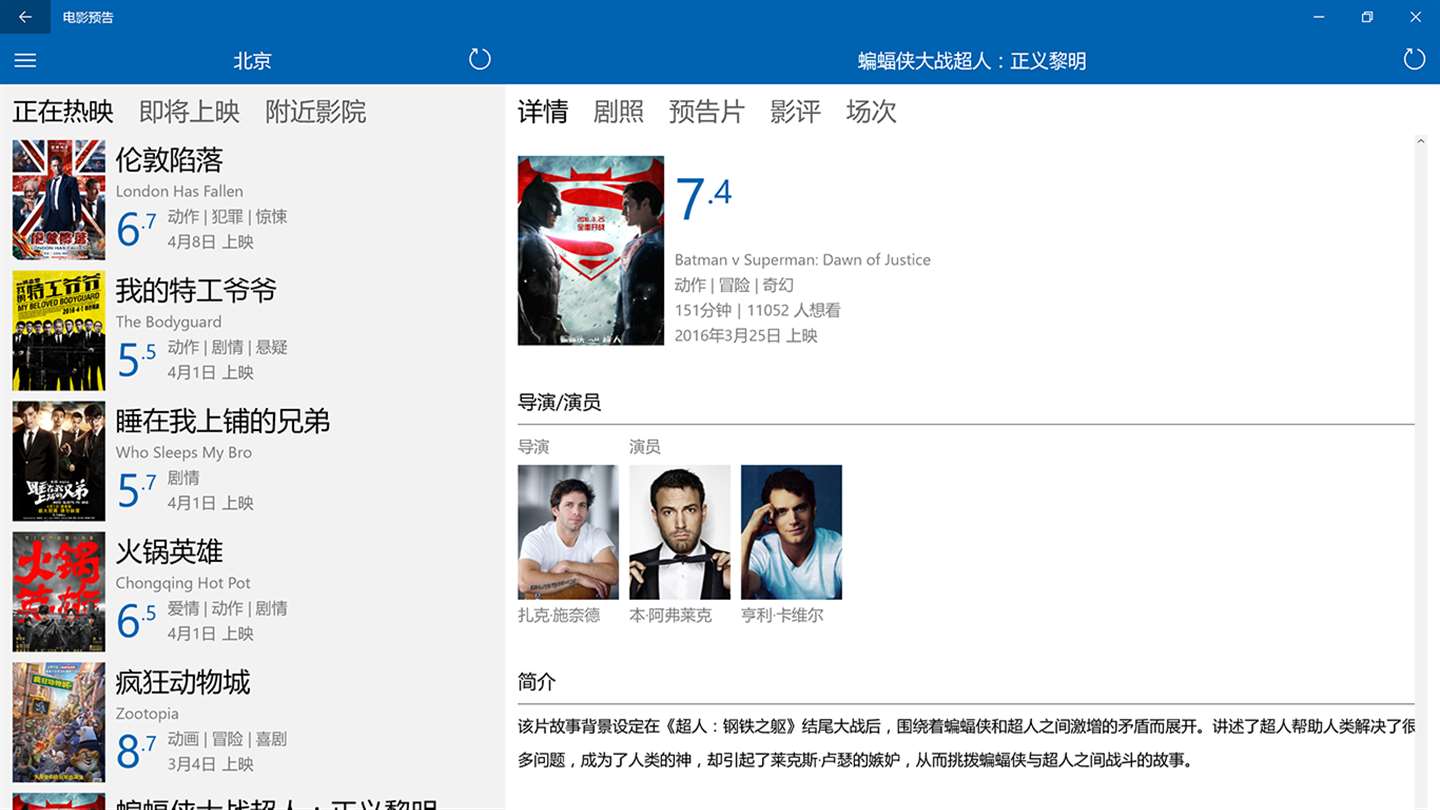Open actor 本·阿弗莱克 photo
Screen dimensions: 1440x810
pos(680,532)
